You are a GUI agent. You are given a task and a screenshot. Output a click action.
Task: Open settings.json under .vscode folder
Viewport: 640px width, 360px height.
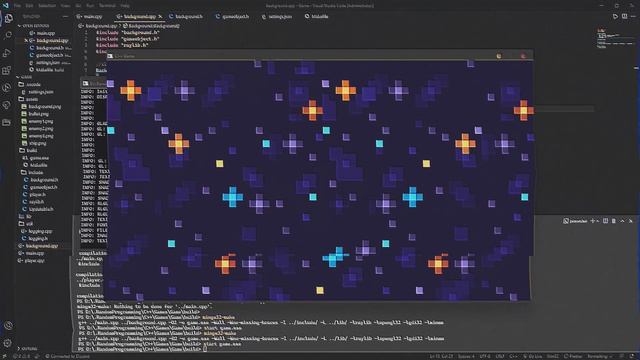click(x=38, y=92)
